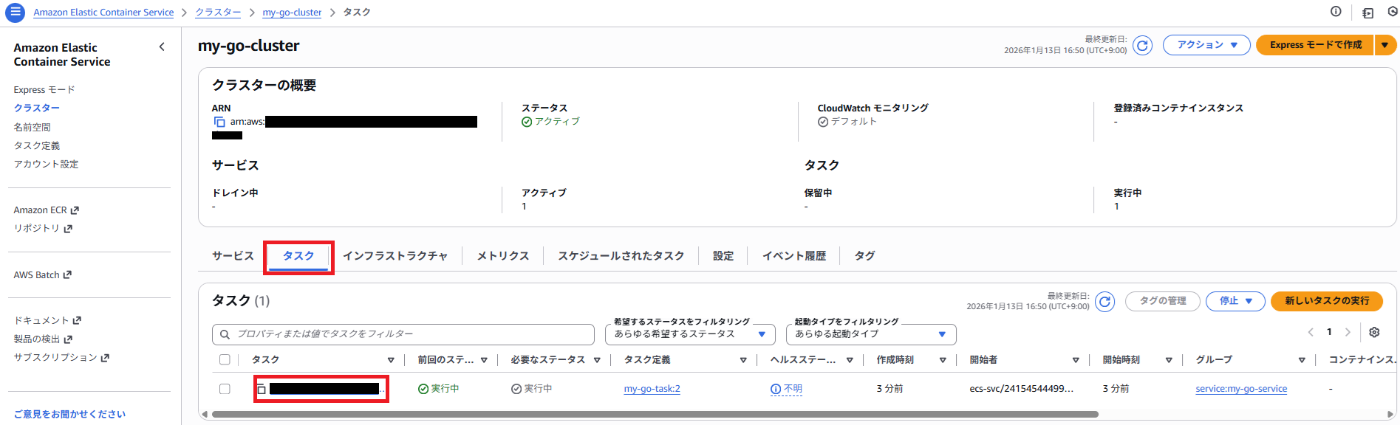Viewport: 1400px width, 425px height.
Task: Select all tasks header checkbox
Action: point(225,360)
